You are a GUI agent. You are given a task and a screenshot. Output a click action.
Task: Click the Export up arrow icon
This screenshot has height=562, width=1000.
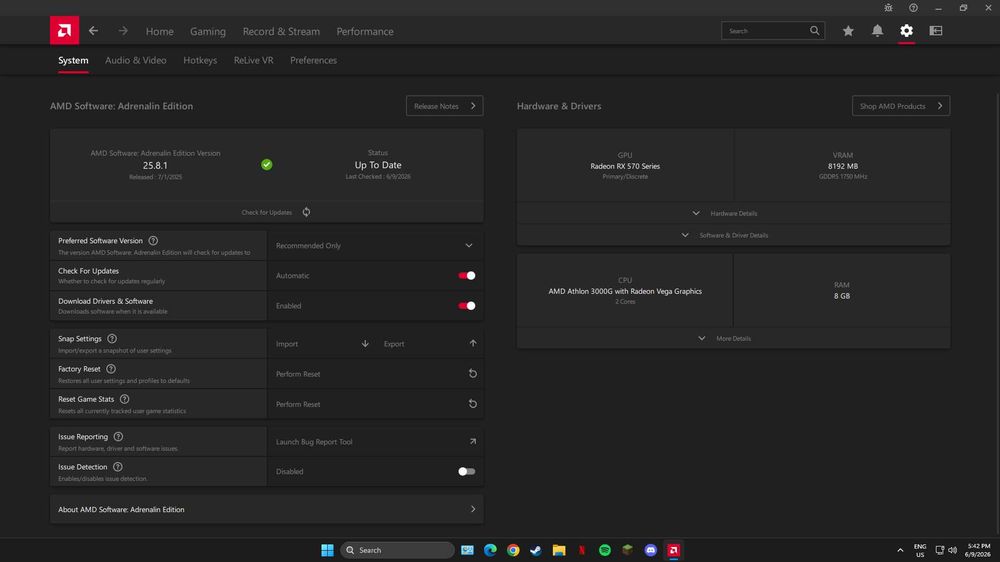pos(473,343)
